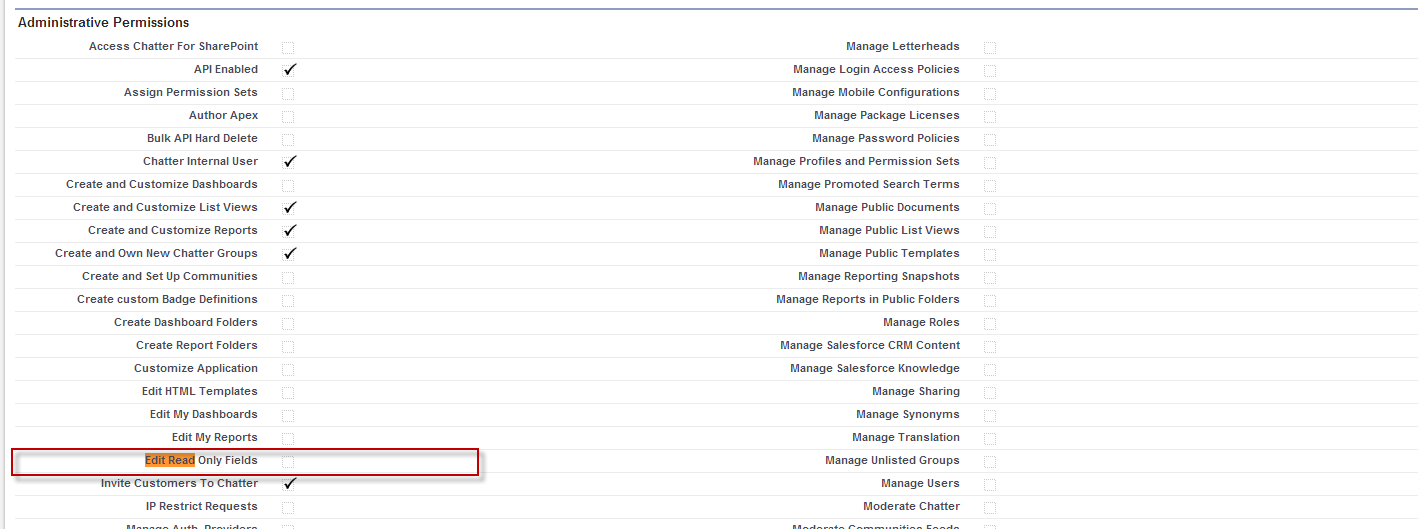This screenshot has width=1418, height=529.
Task: Click the Chatter Internal User label
Action: click(x=200, y=161)
